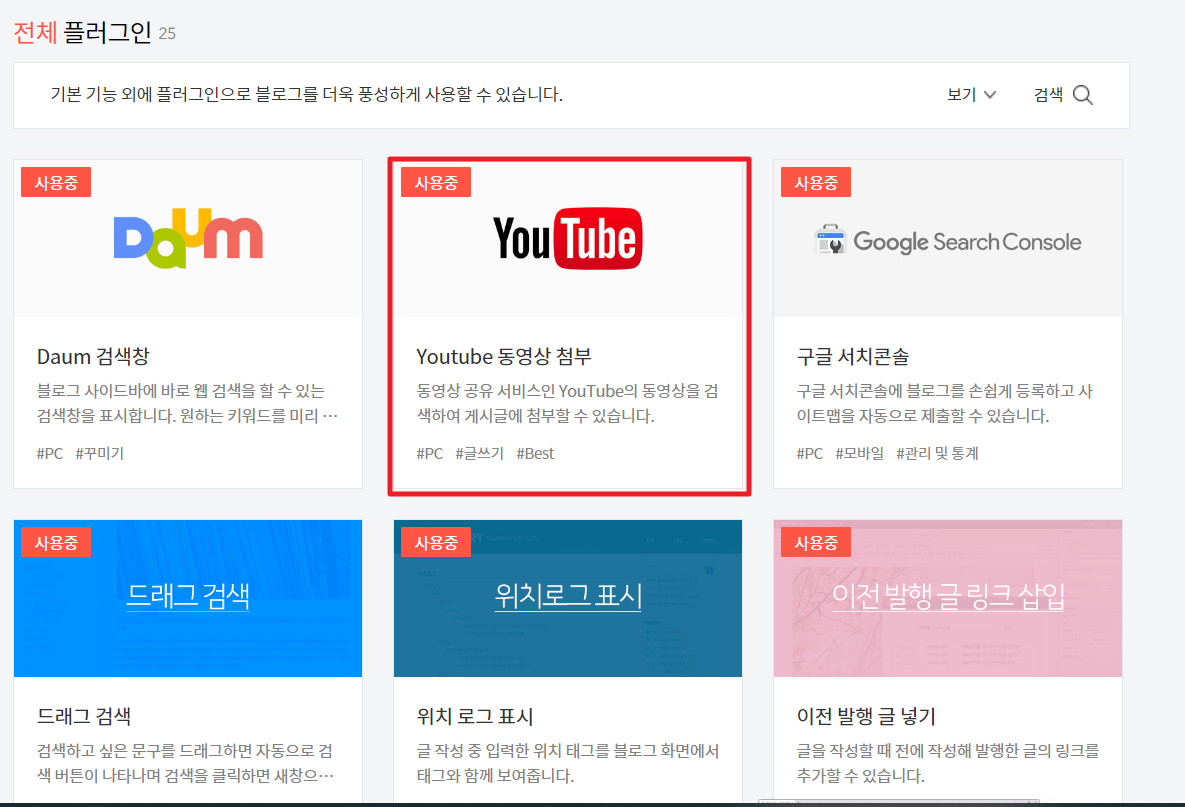Click the 위치로그 표시 banner image

click(568, 598)
